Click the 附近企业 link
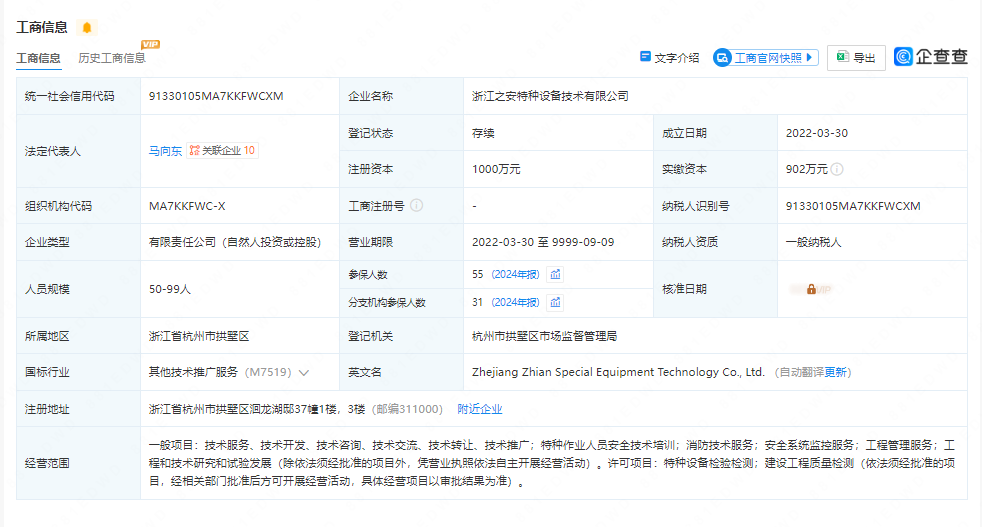 480,409
